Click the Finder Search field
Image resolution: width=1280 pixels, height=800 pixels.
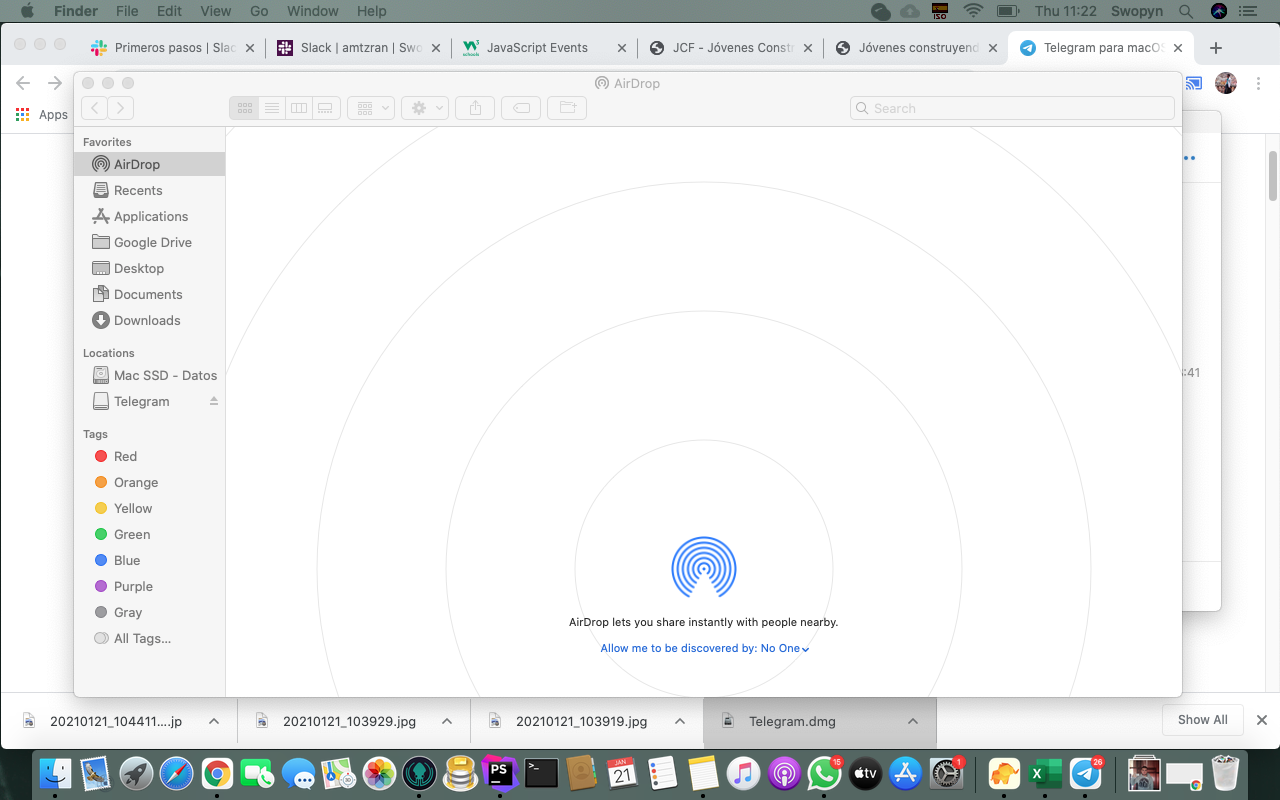coord(1012,108)
